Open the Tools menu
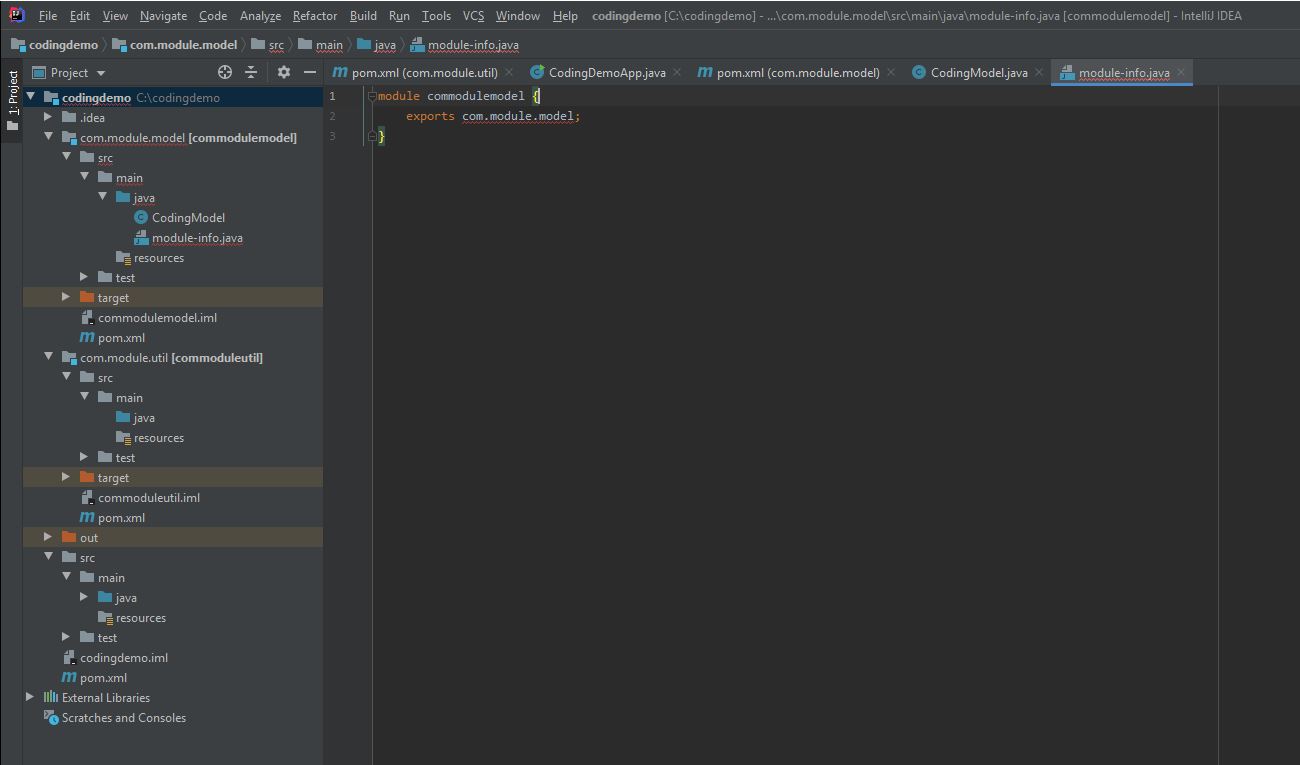 coord(436,16)
